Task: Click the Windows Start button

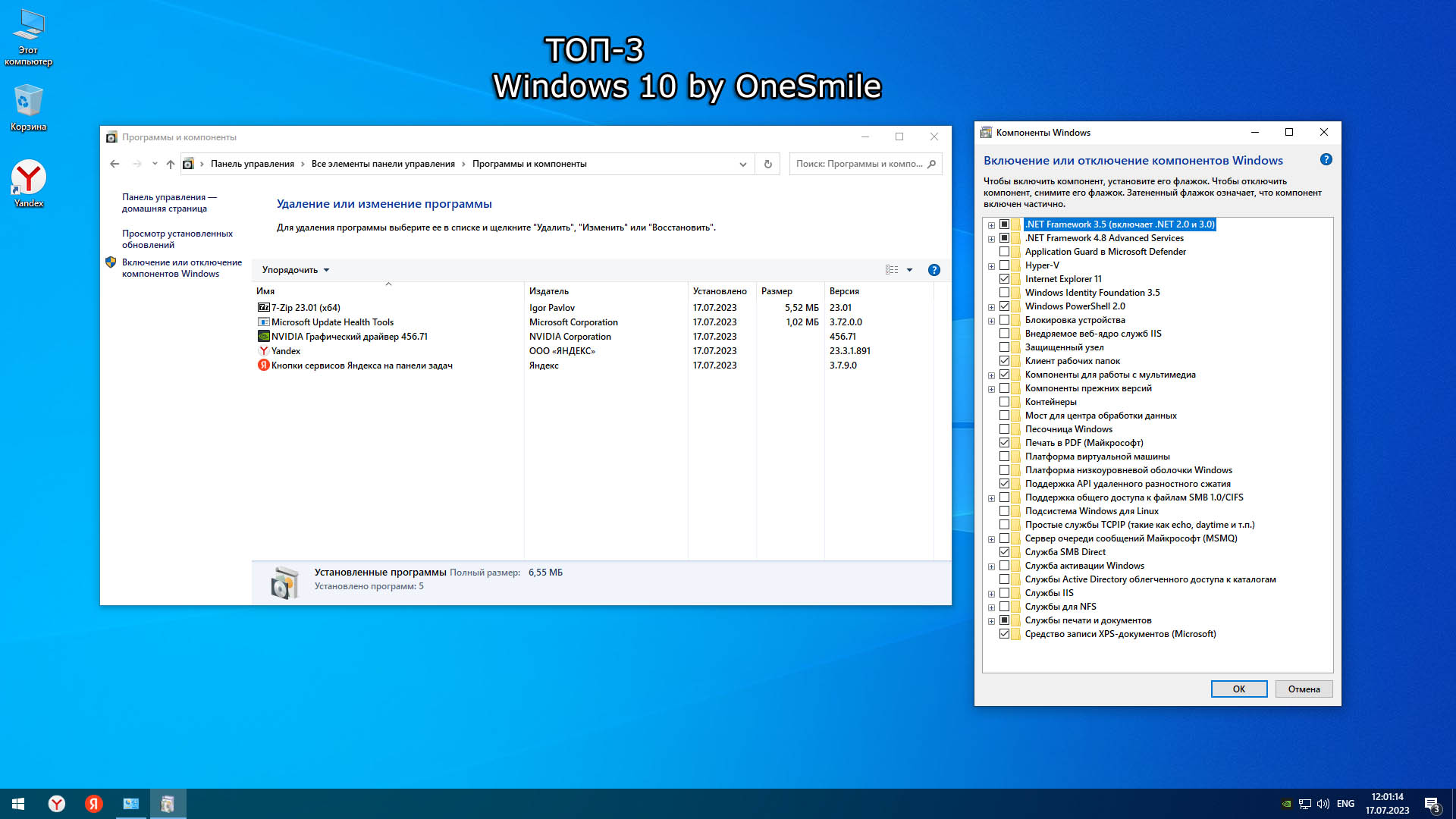Action: tap(18, 804)
